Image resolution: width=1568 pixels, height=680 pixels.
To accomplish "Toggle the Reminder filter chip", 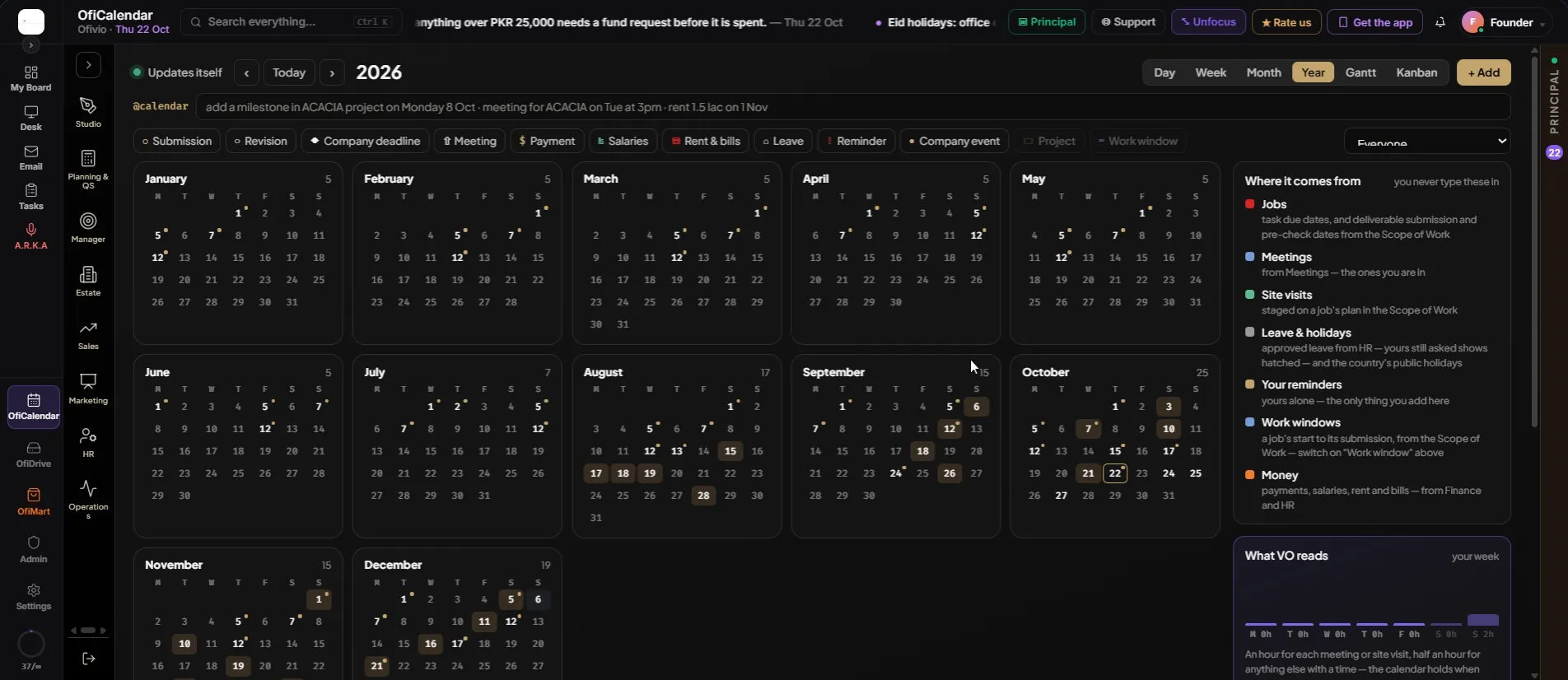I will (x=856, y=141).
